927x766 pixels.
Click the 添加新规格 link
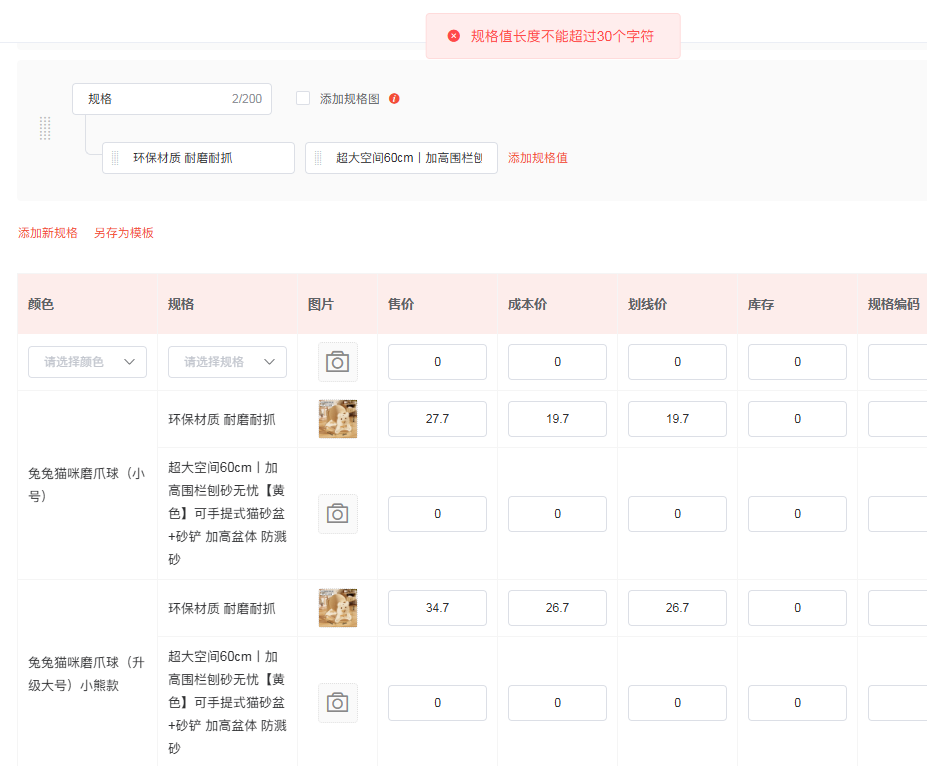(48, 233)
